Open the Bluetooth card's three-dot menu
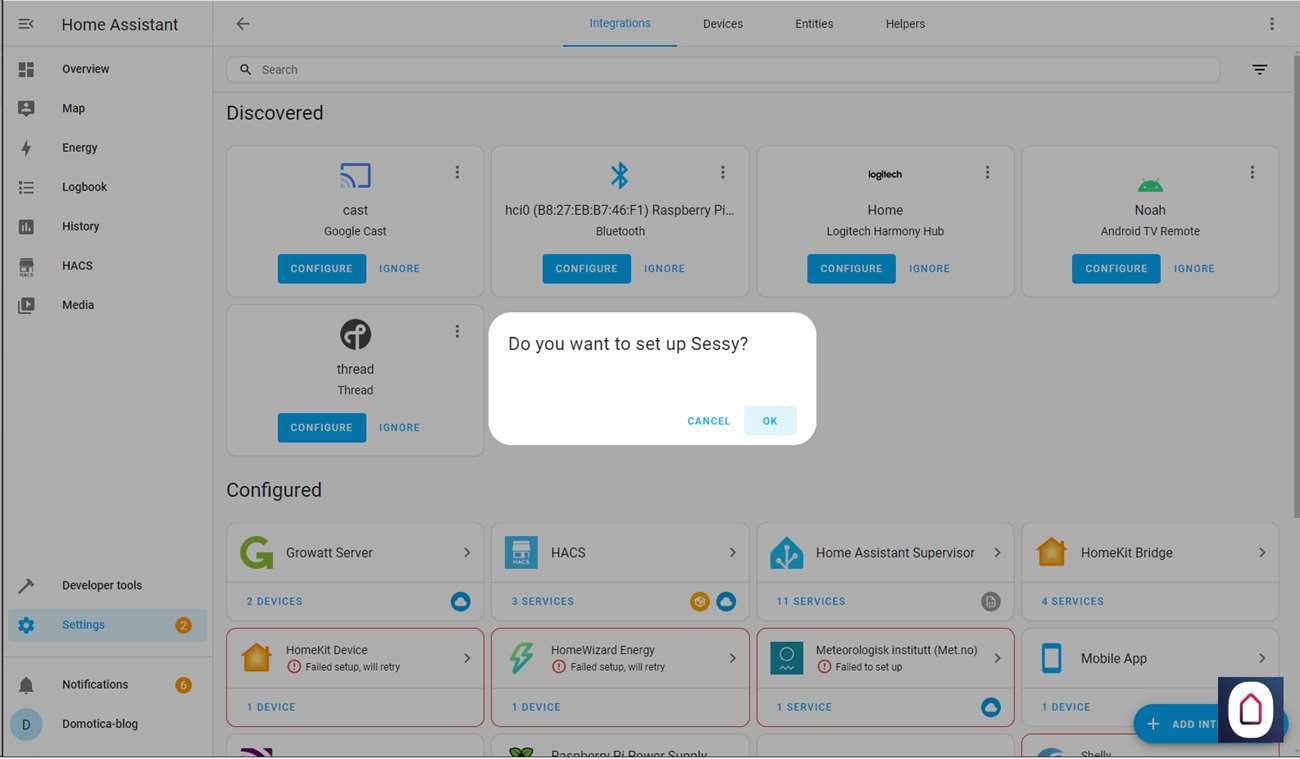The height and width of the screenshot is (759, 1300). (722, 172)
